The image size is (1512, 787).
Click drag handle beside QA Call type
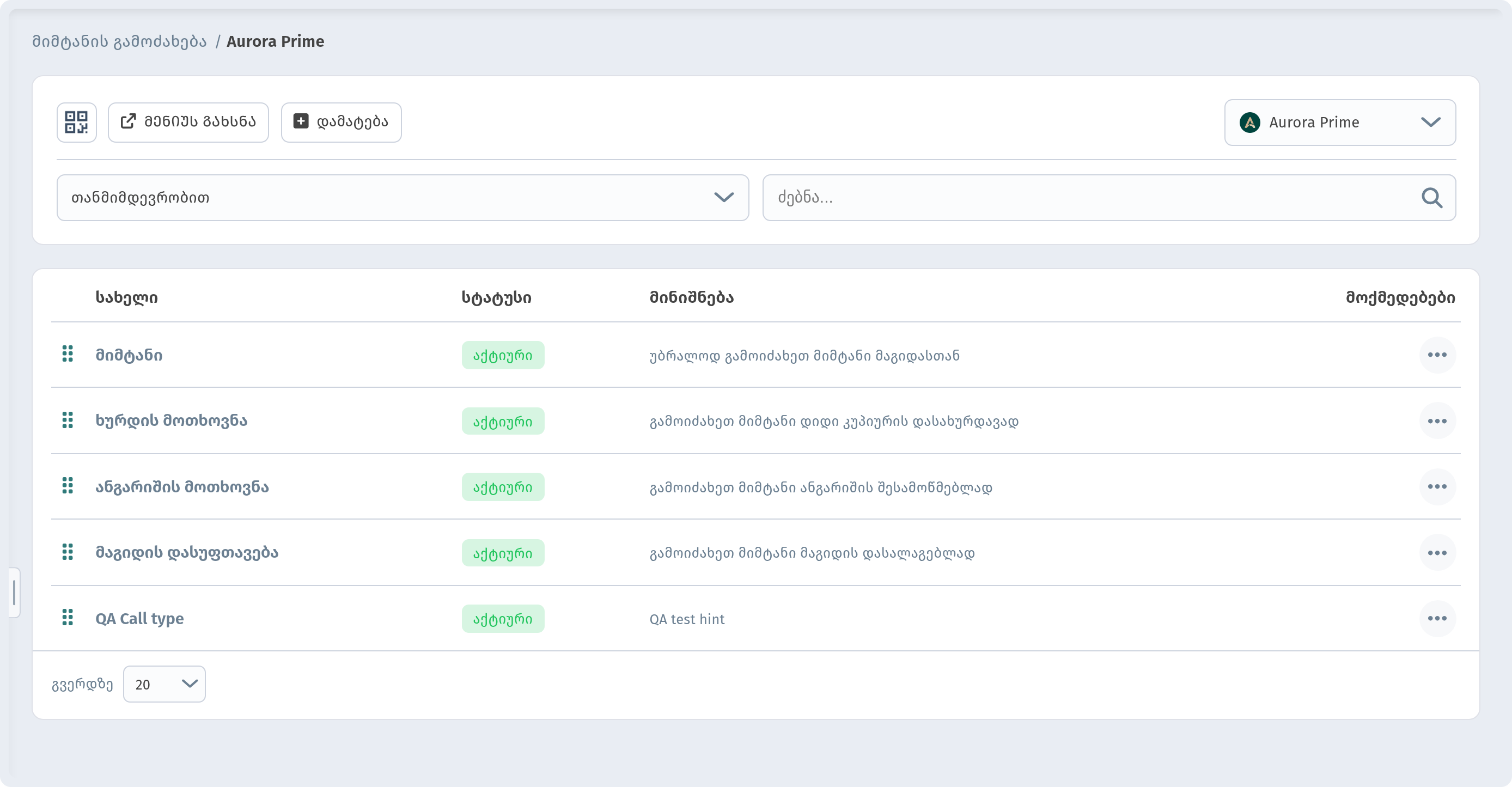coord(68,618)
